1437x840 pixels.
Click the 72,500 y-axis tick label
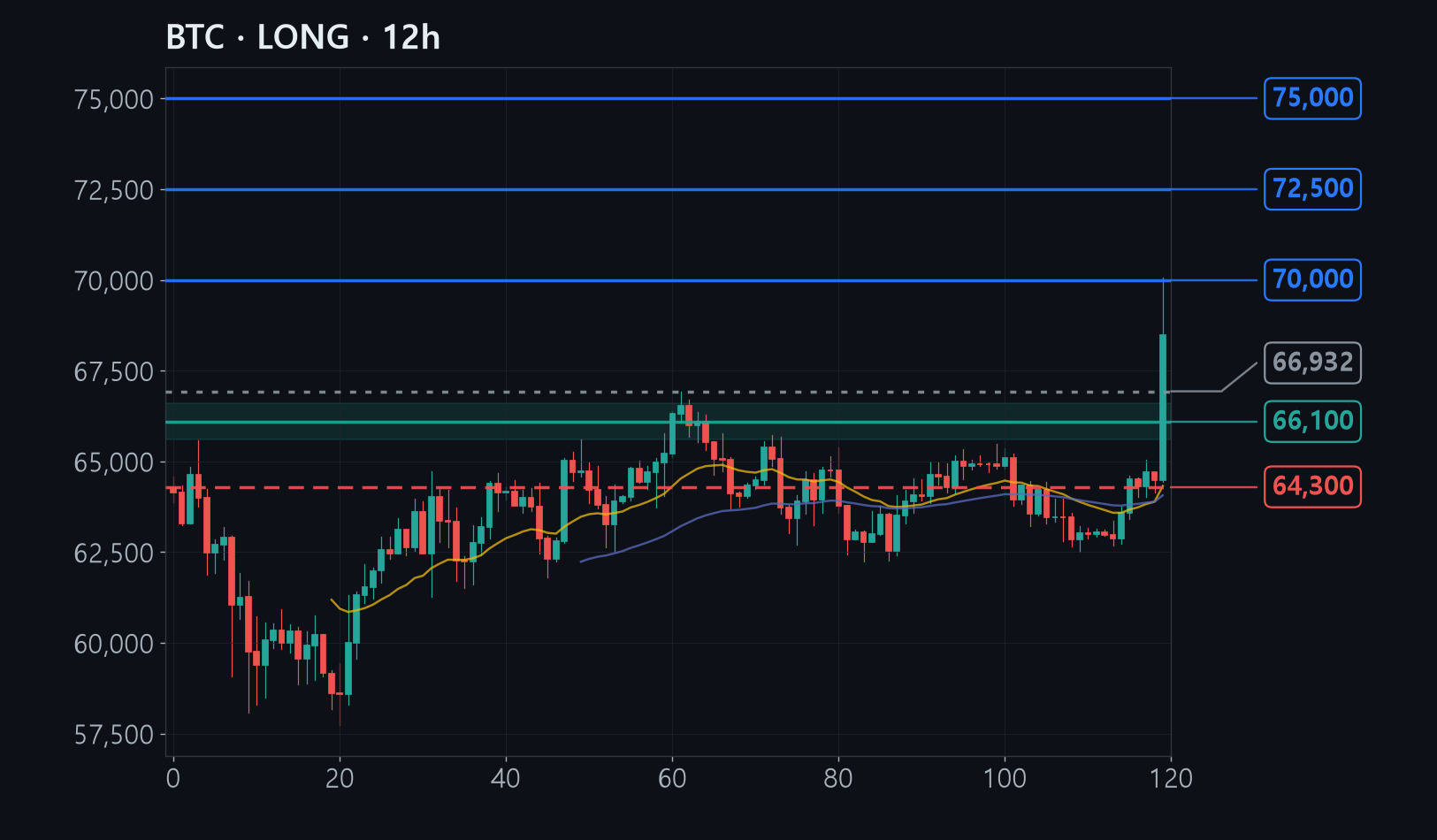coord(114,190)
